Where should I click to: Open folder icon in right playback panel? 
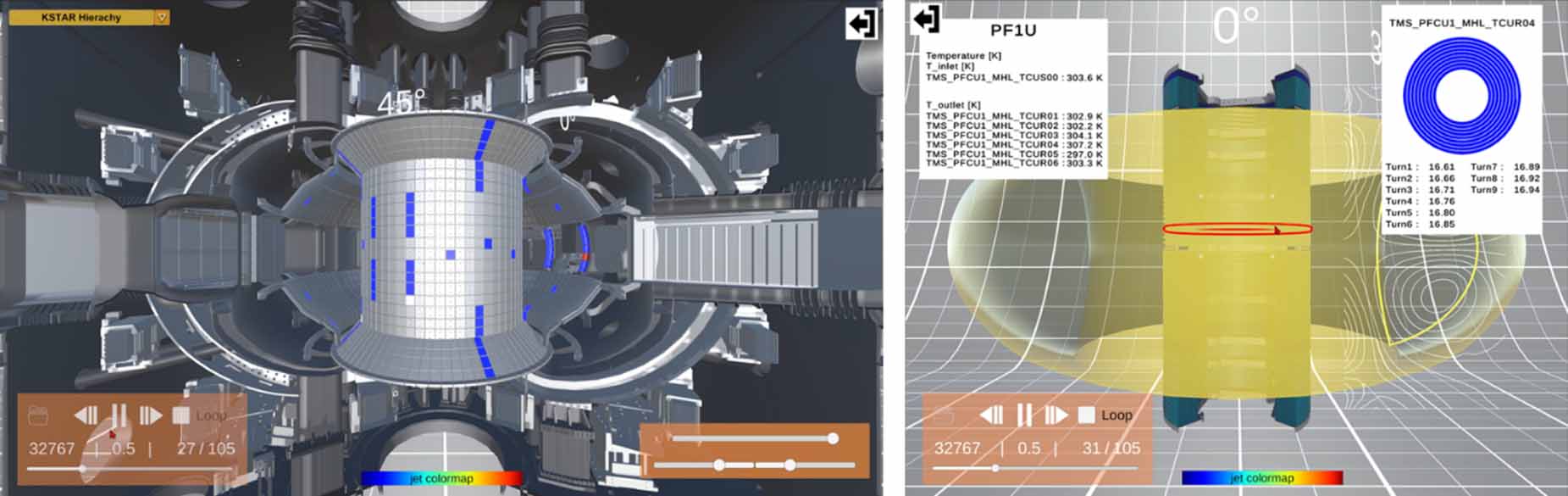[x=945, y=415]
